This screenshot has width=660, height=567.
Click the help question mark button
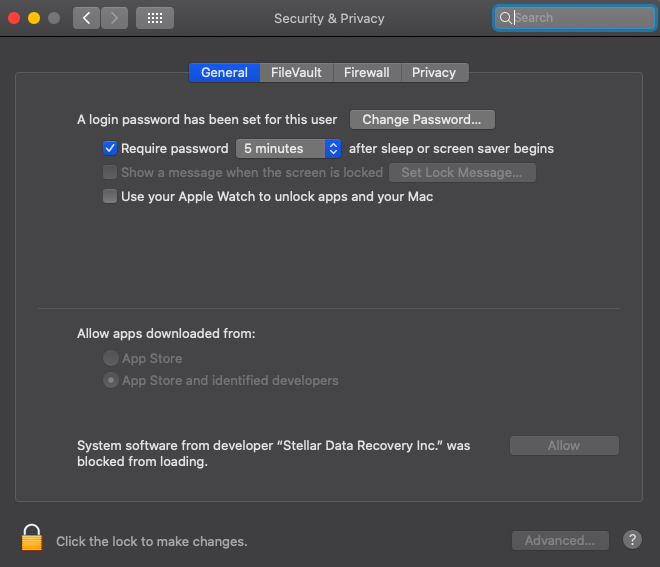point(632,540)
